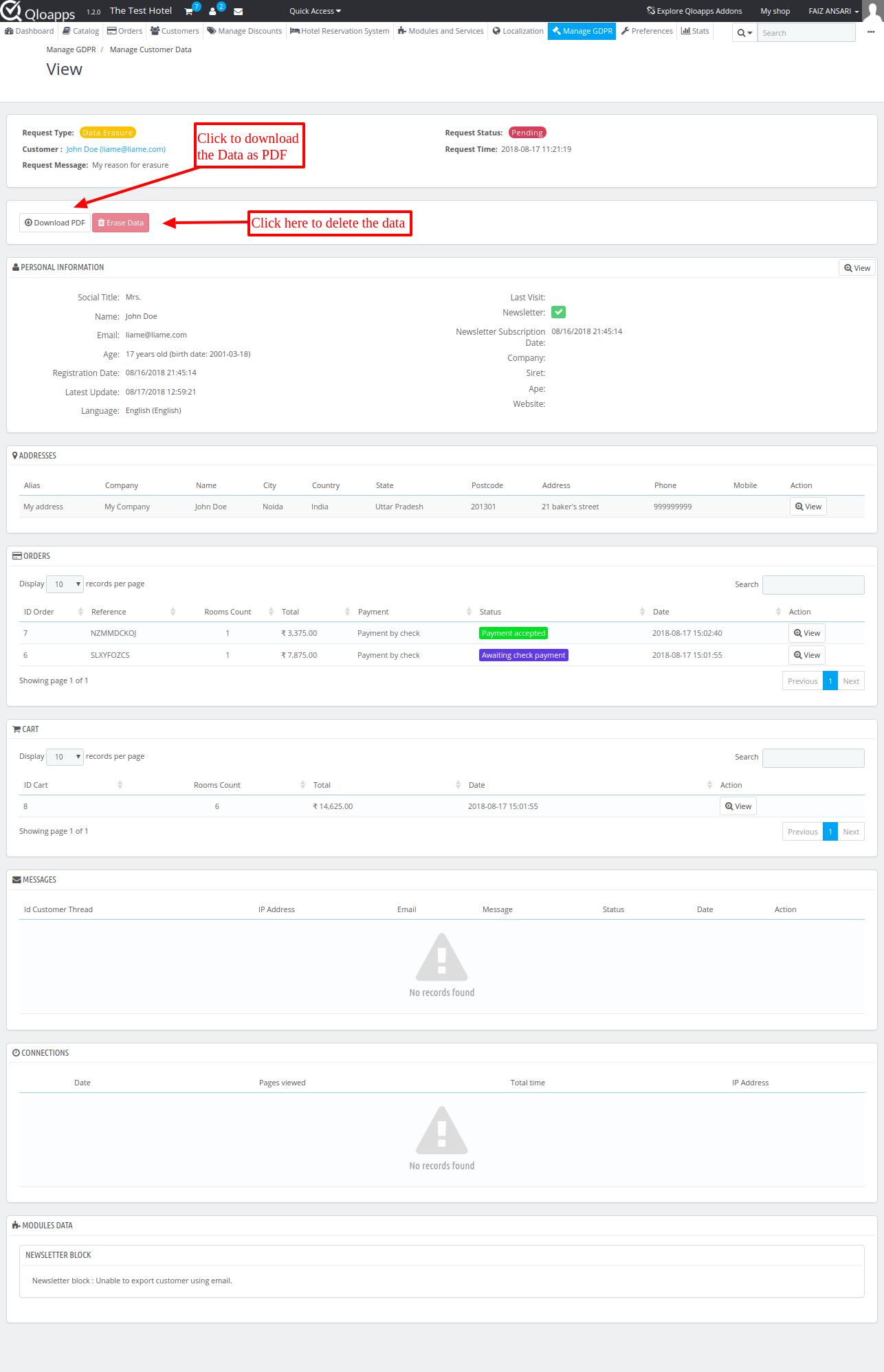The height and width of the screenshot is (1372, 884).
Task: Open the Customers menu
Action: (x=175, y=31)
